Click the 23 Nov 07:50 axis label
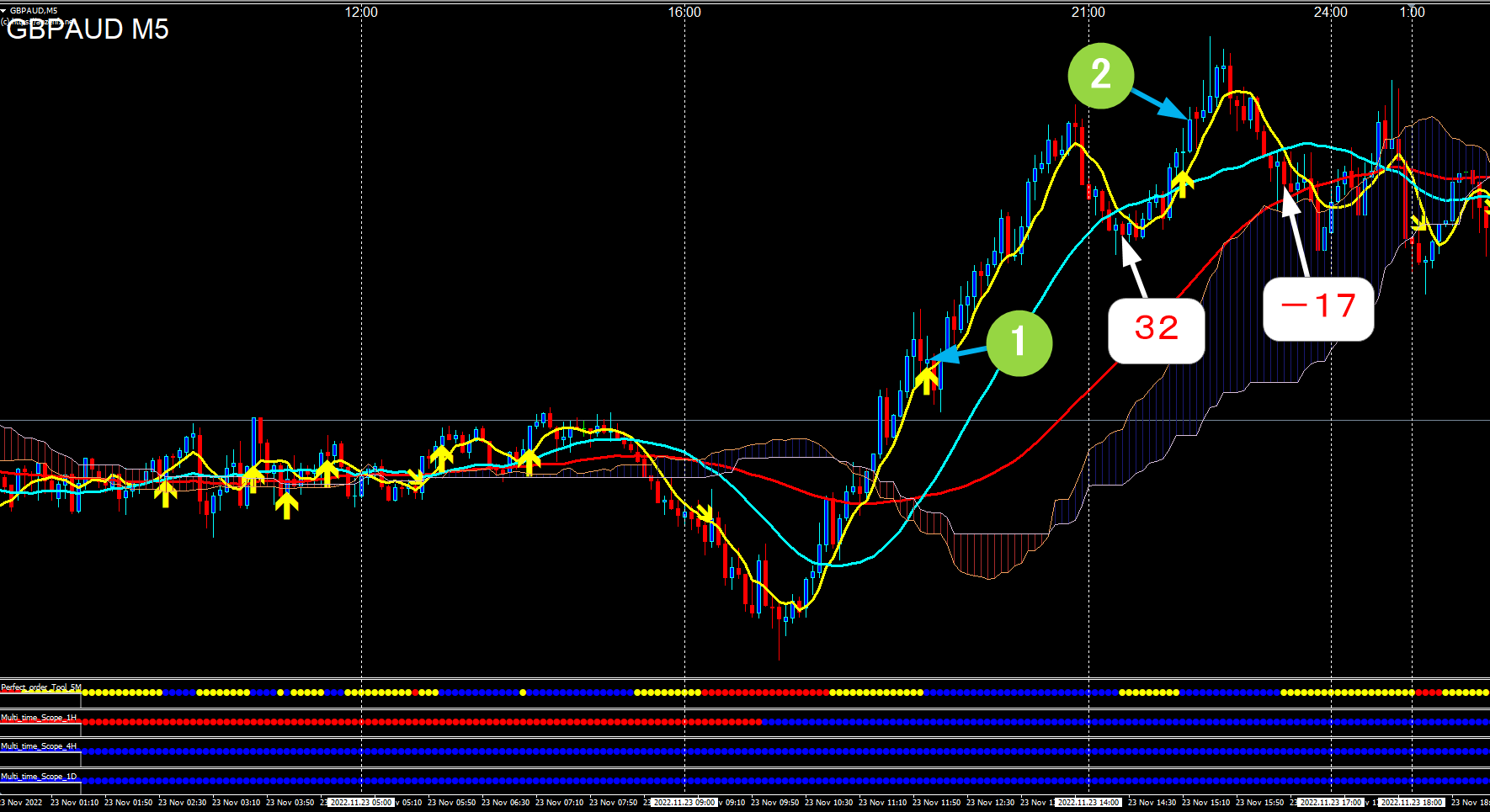The height and width of the screenshot is (812, 1490). pyautogui.click(x=613, y=803)
